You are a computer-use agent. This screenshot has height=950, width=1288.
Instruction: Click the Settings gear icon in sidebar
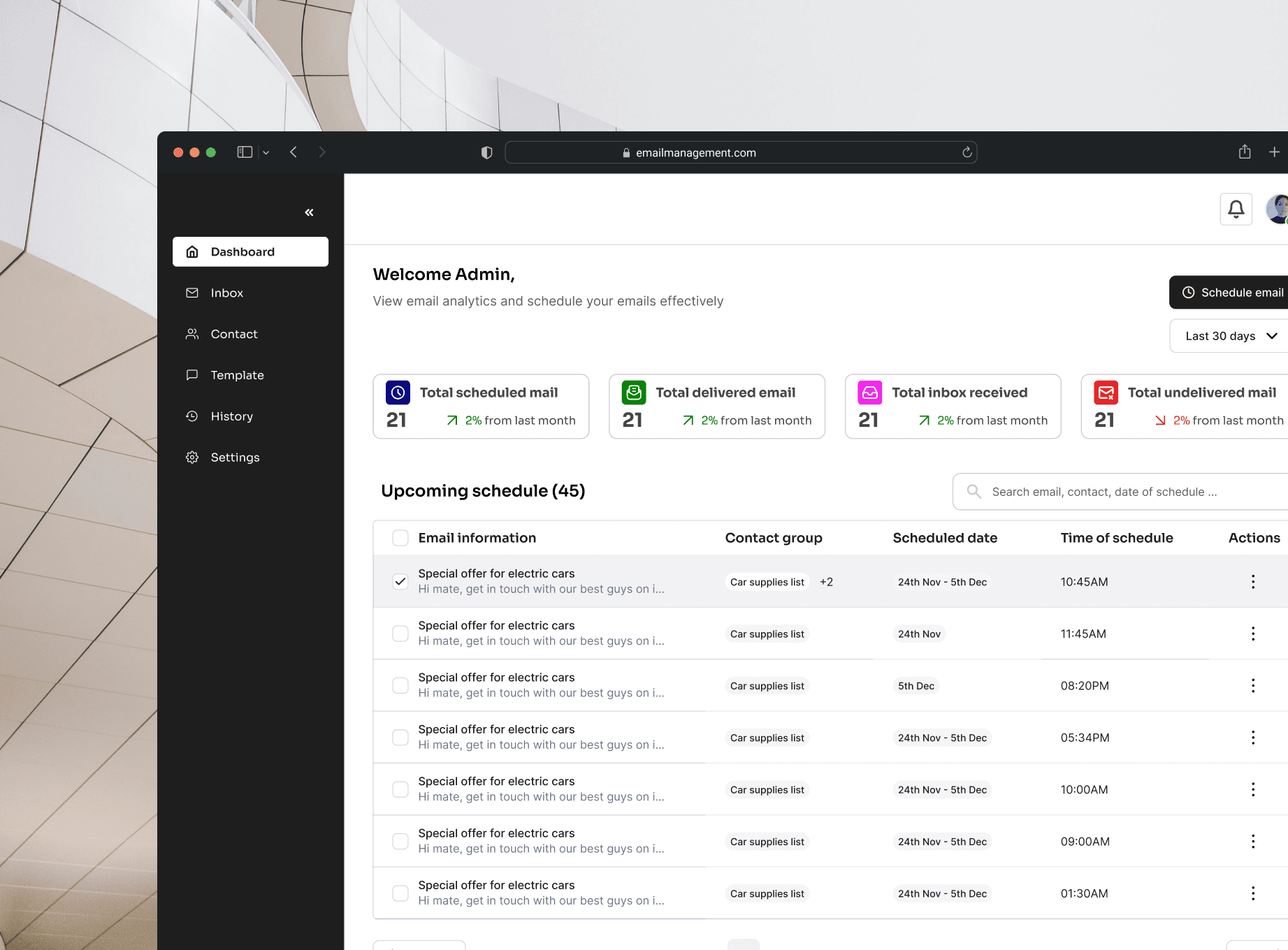coord(192,458)
